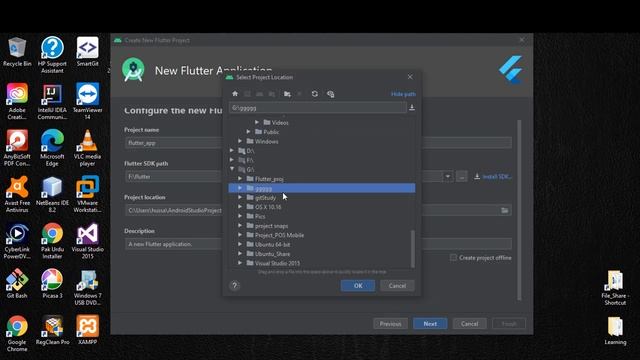Expand the Flutter_proj folder
The height and width of the screenshot is (360, 640).
click(240, 178)
